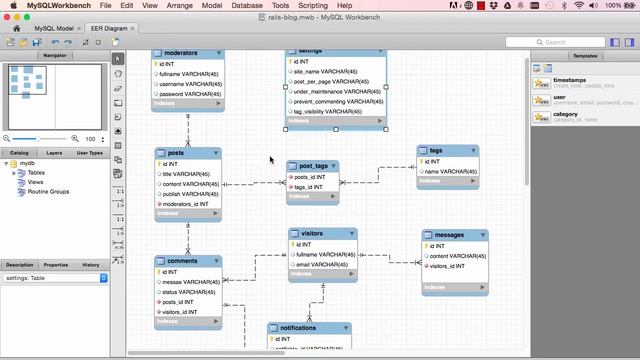
Task: Collapse the posts table header arrow
Action: point(216,153)
